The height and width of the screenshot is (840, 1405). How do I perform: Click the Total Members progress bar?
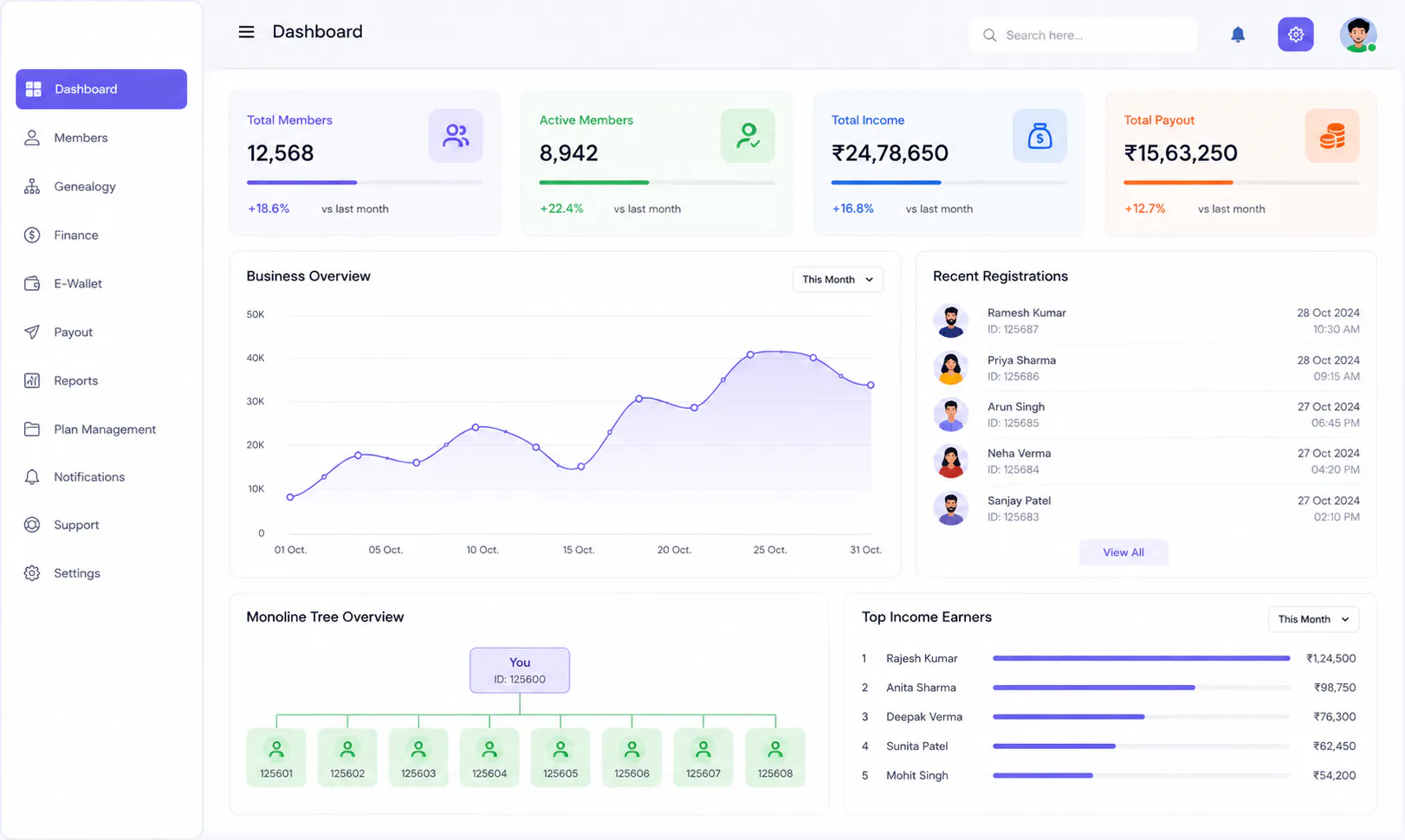pos(365,182)
